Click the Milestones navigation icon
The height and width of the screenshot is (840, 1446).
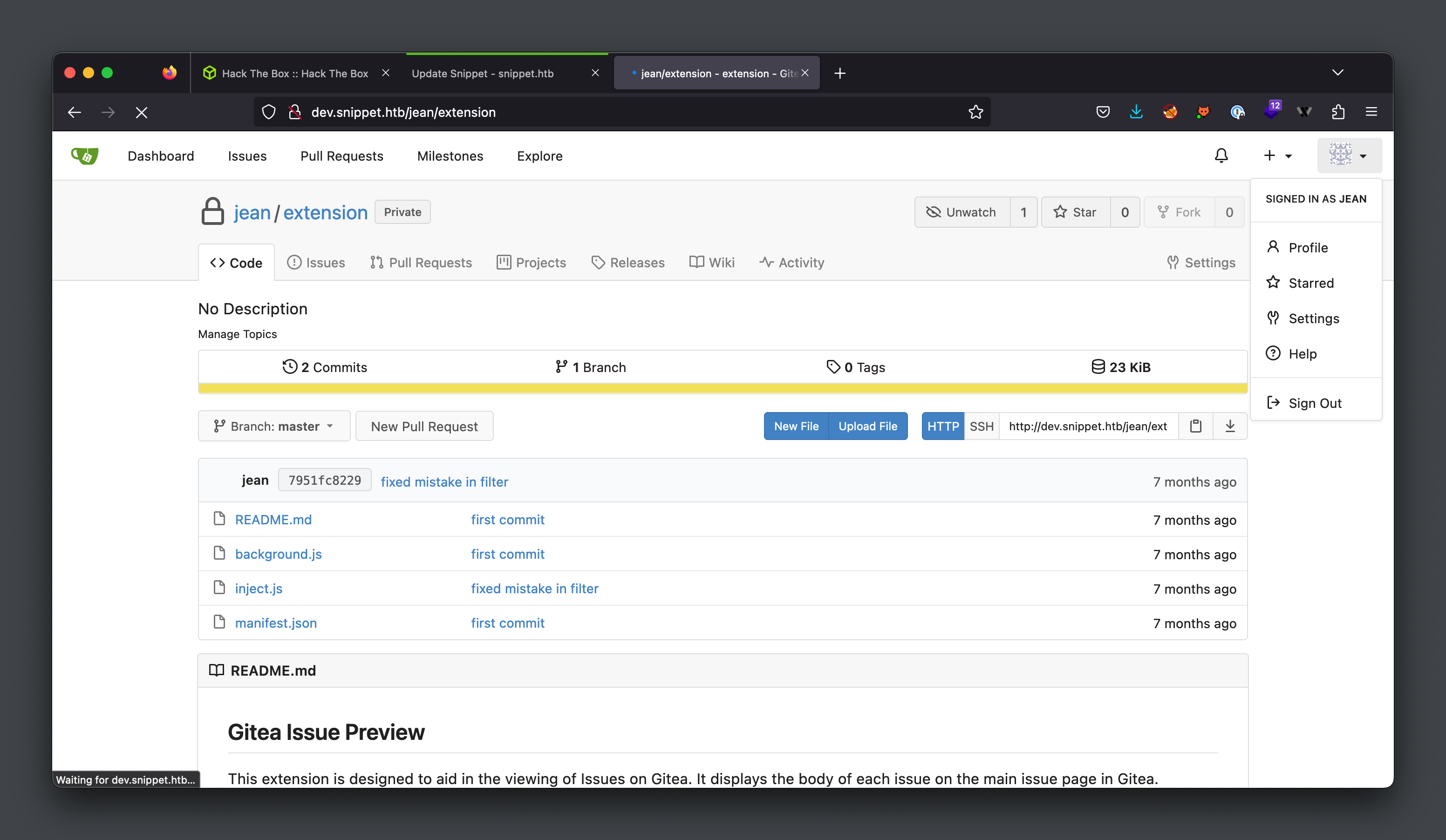[449, 155]
